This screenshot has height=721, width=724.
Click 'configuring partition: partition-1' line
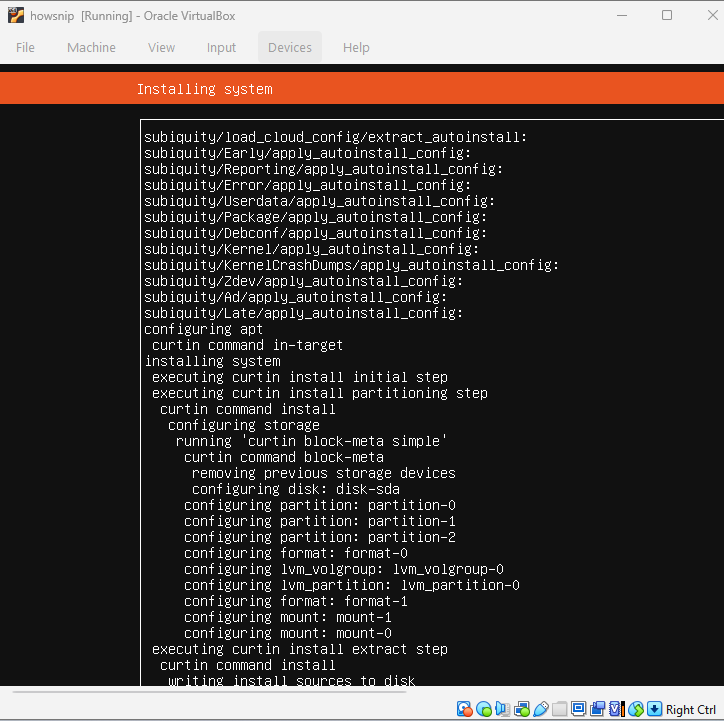tap(320, 521)
